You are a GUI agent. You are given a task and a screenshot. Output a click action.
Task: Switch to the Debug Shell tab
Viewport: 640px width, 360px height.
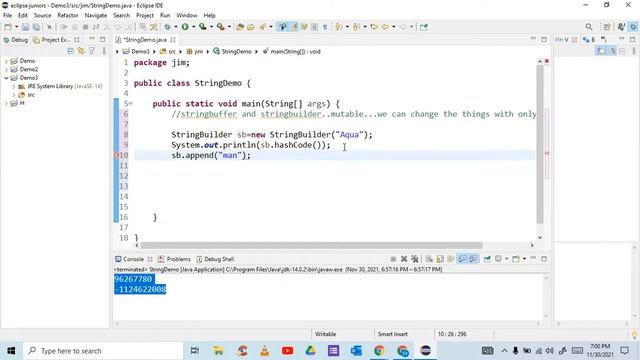215,259
